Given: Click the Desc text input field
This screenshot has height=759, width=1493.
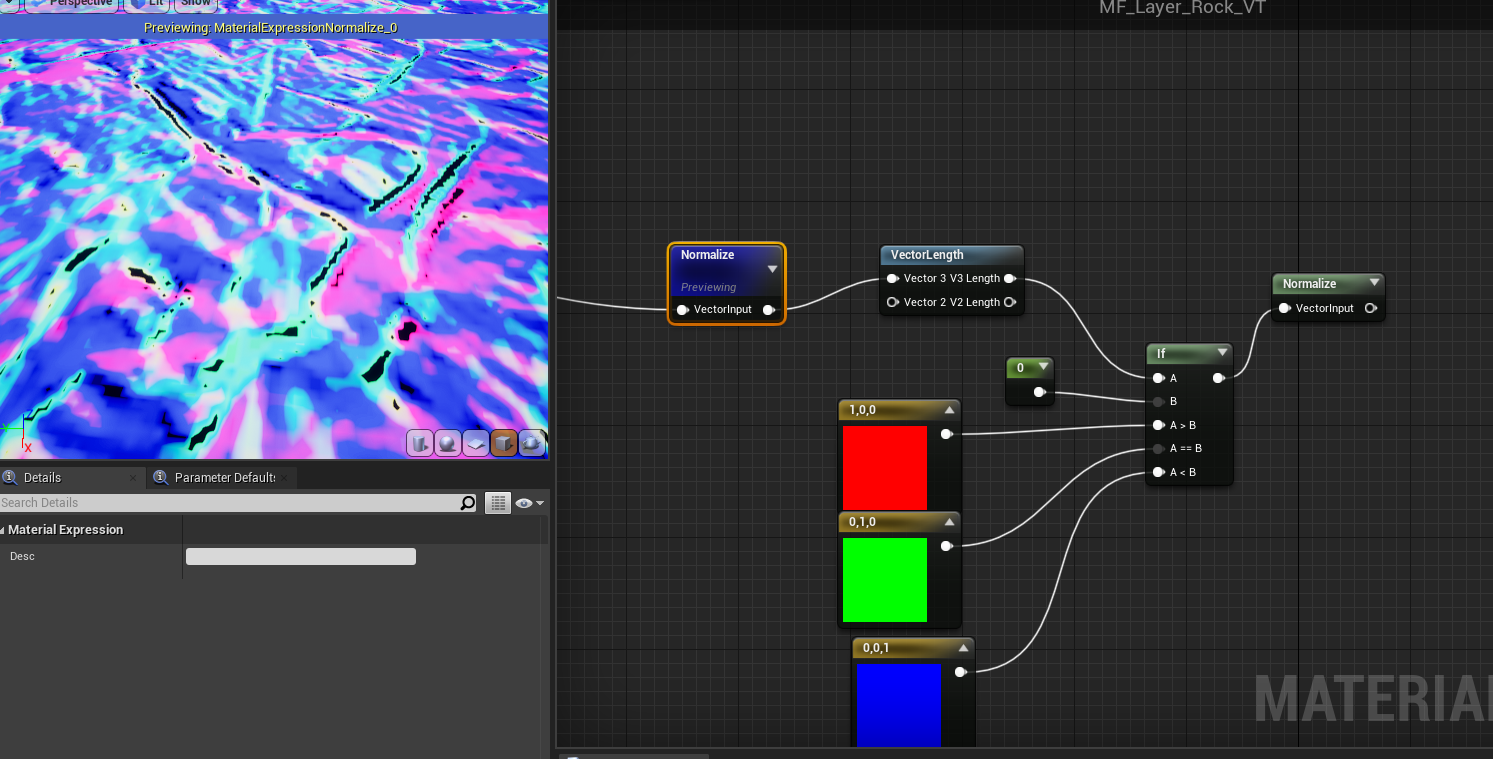Looking at the screenshot, I should click(x=300, y=556).
